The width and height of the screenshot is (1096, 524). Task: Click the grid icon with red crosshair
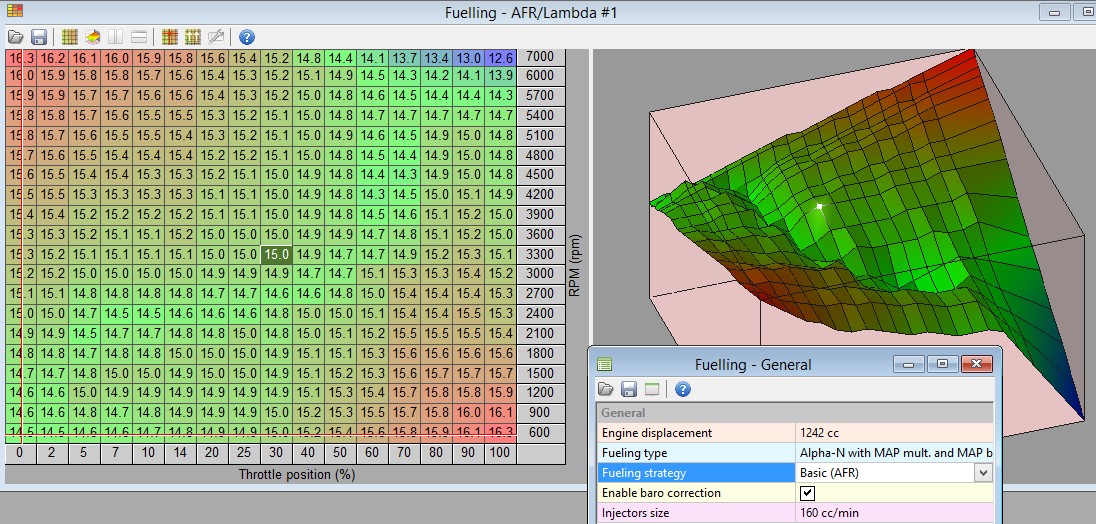(169, 37)
